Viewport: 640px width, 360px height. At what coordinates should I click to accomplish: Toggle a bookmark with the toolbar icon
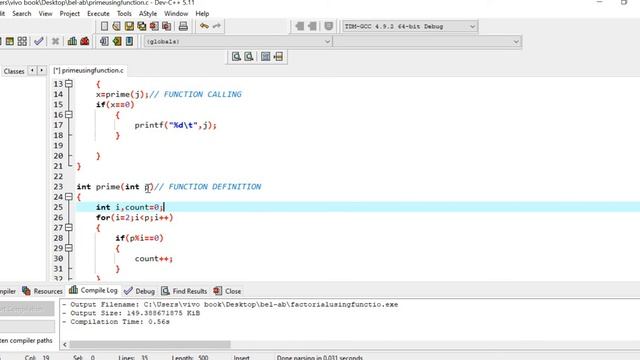(117, 41)
